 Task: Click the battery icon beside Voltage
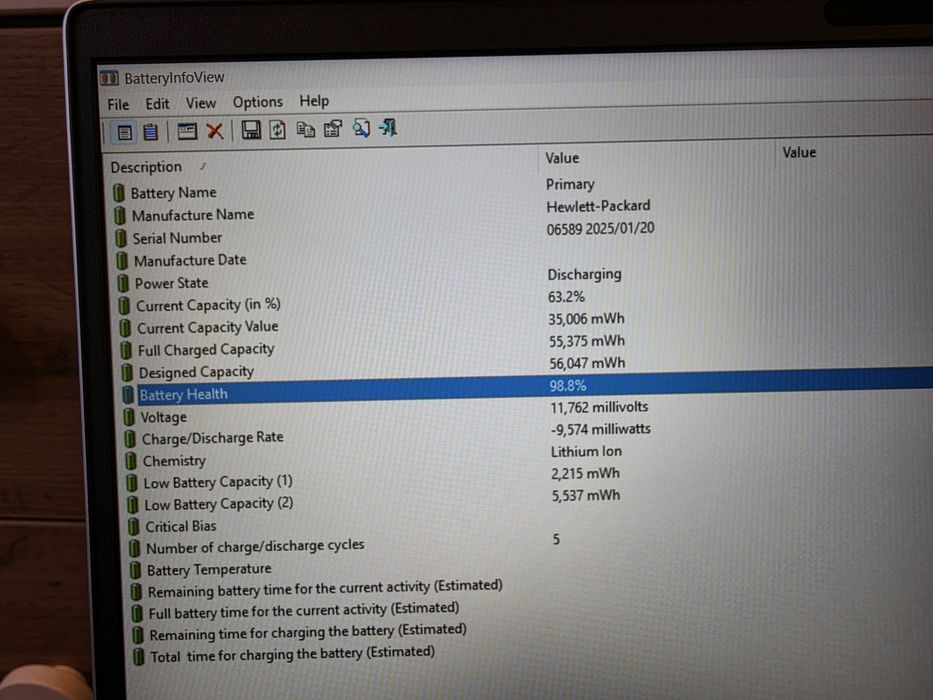(x=129, y=417)
